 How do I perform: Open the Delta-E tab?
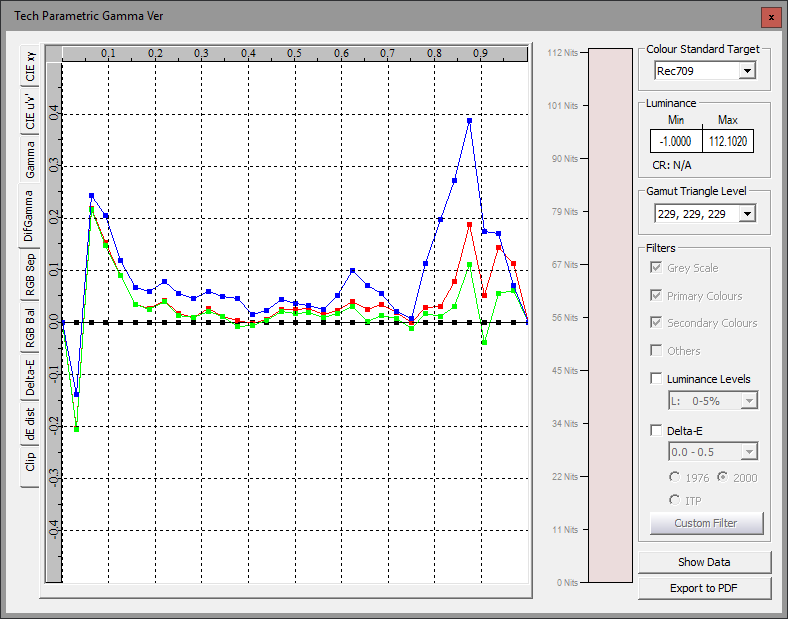(30, 378)
